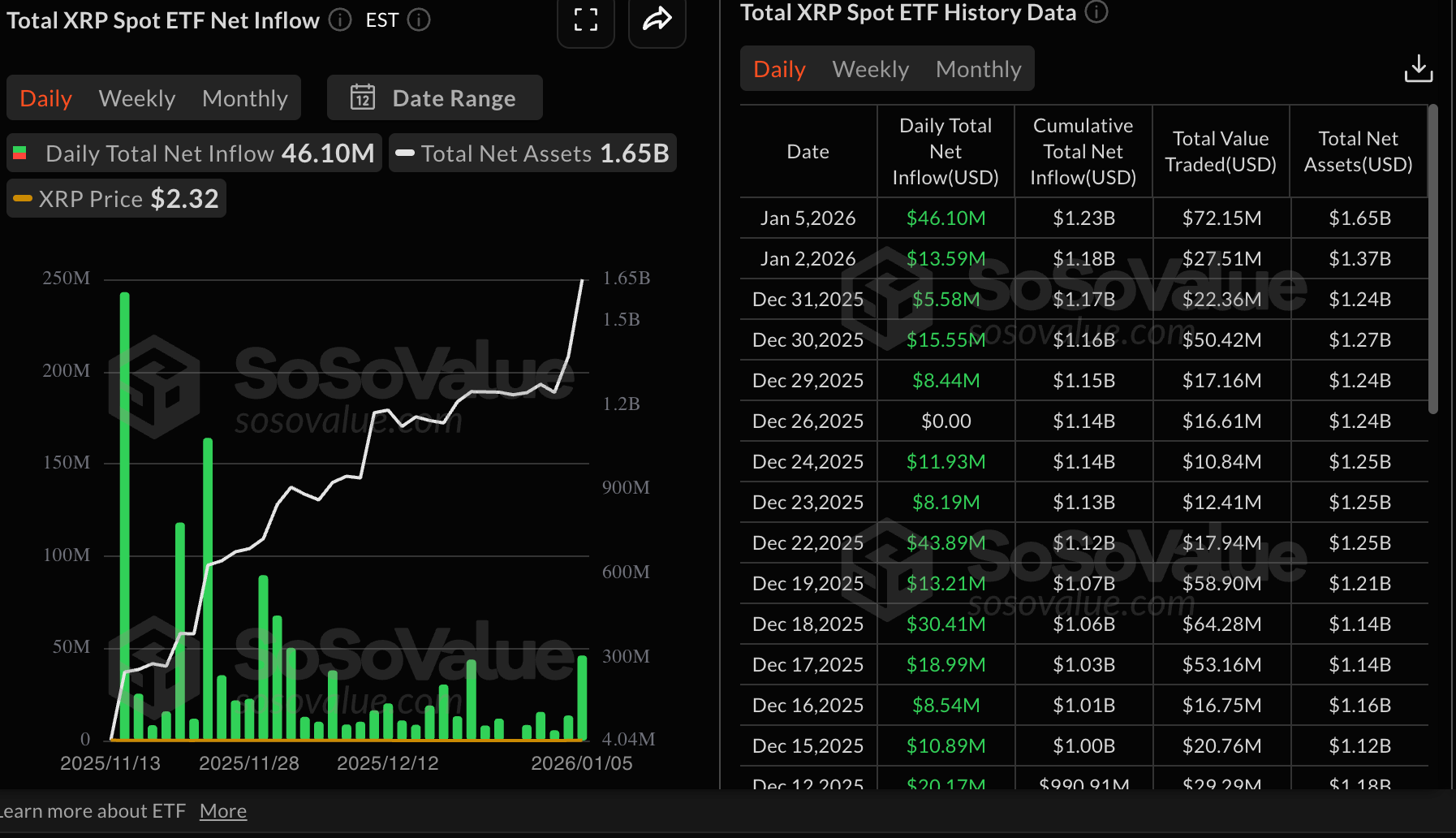Open info tooltip beside Total XRP Spot ETF Net Inflow
The width and height of the screenshot is (1456, 838).
coord(339,19)
